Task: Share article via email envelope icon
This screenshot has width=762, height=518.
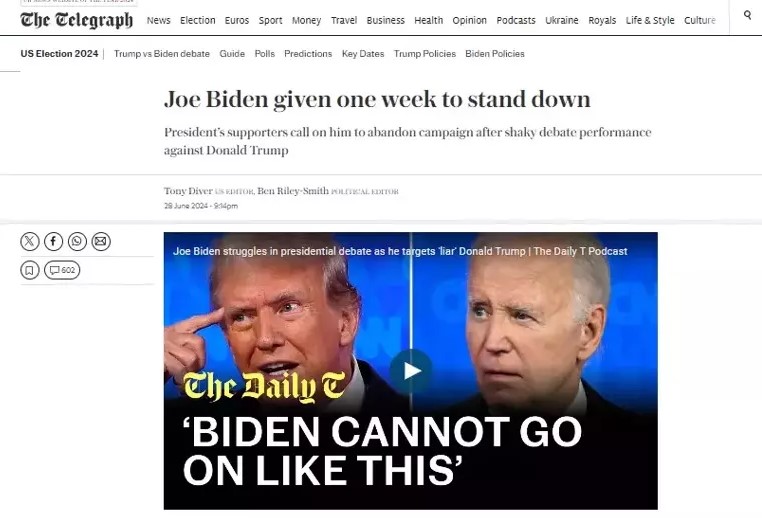Action: coord(101,242)
